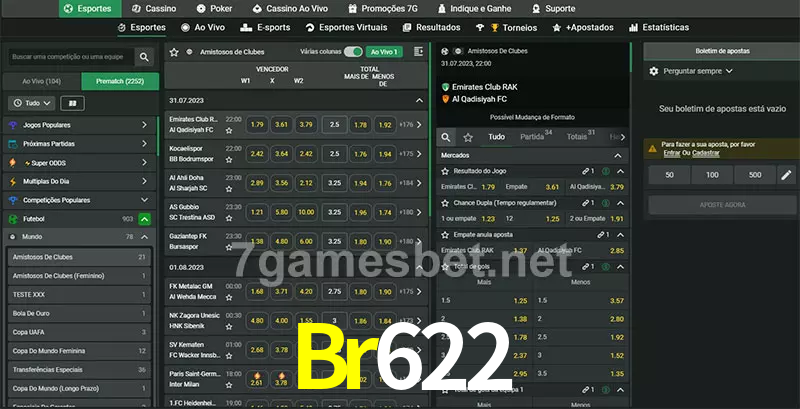
Task: Open the layout list icon beside Ao Vivo 1
Action: coord(418,52)
